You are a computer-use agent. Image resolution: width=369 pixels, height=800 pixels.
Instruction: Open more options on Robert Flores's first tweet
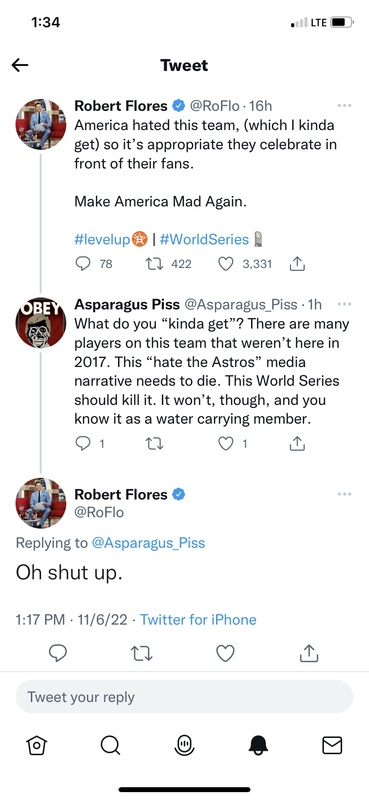click(x=345, y=106)
